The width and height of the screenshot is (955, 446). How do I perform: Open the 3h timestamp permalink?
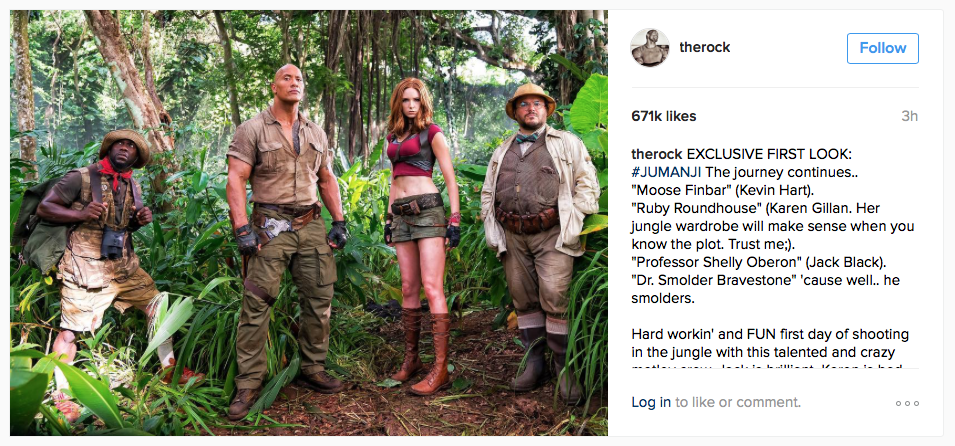[909, 116]
